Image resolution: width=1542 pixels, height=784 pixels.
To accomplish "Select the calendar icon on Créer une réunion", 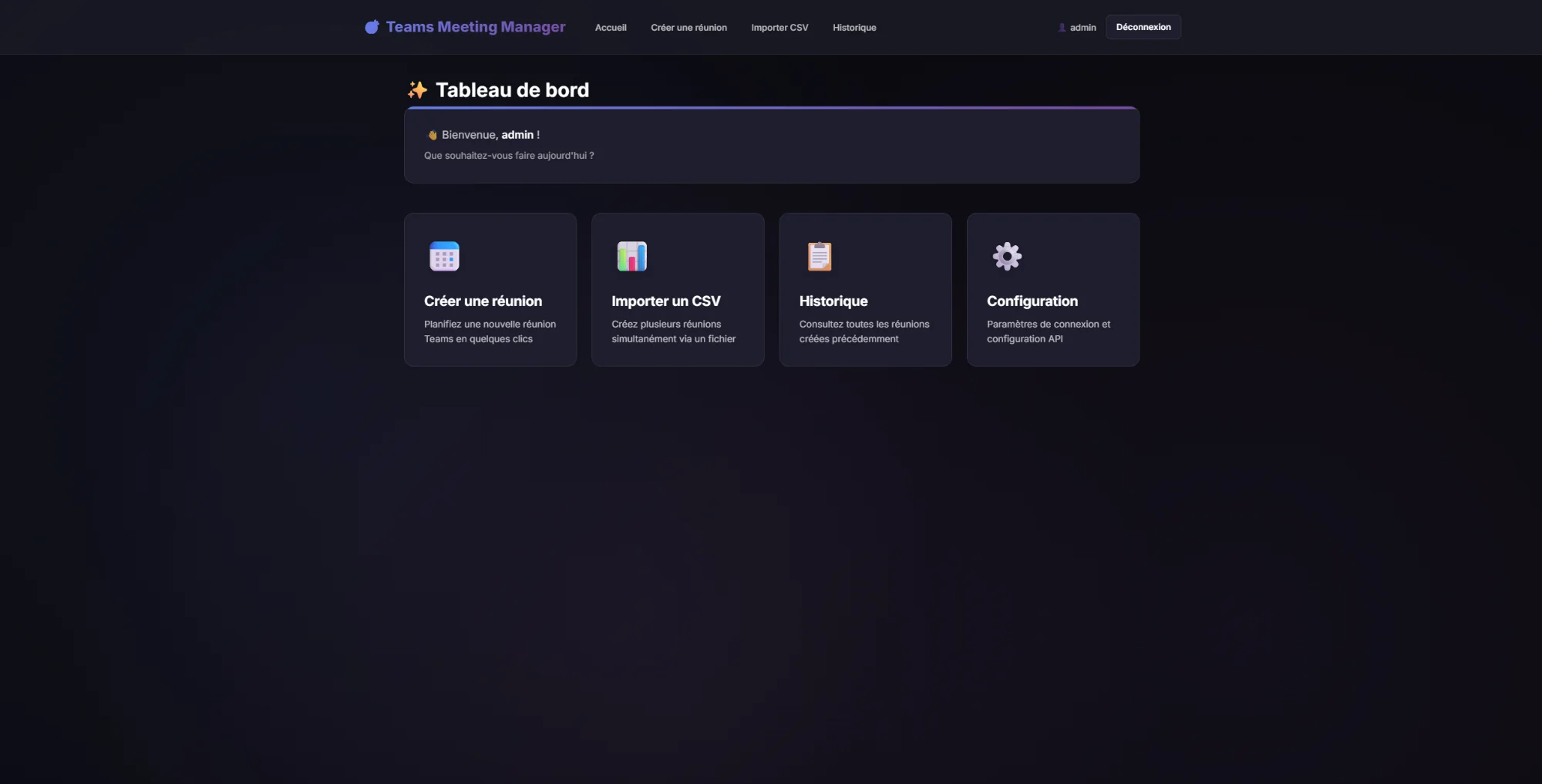I will (x=443, y=256).
